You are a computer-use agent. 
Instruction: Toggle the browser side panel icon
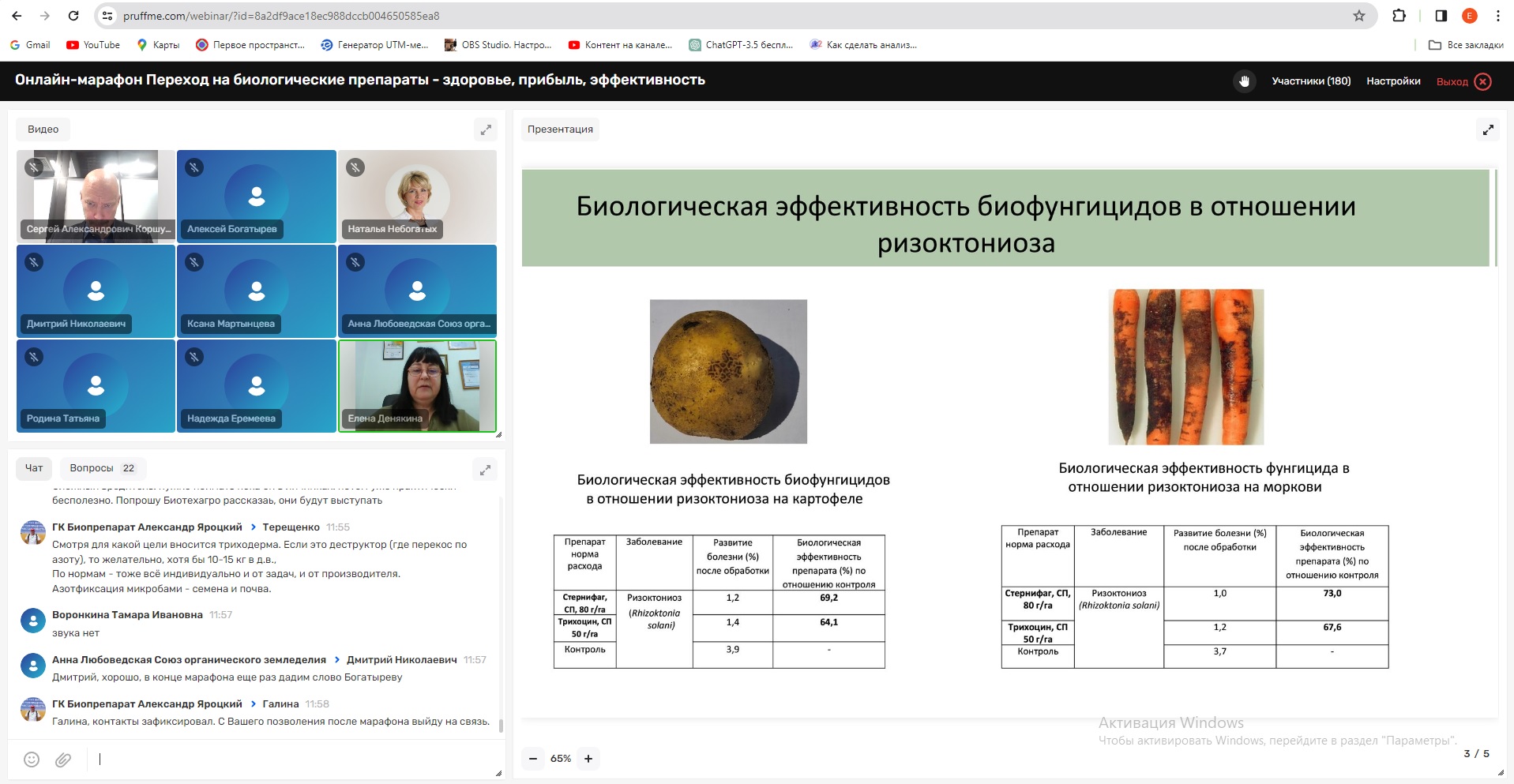tap(1441, 16)
